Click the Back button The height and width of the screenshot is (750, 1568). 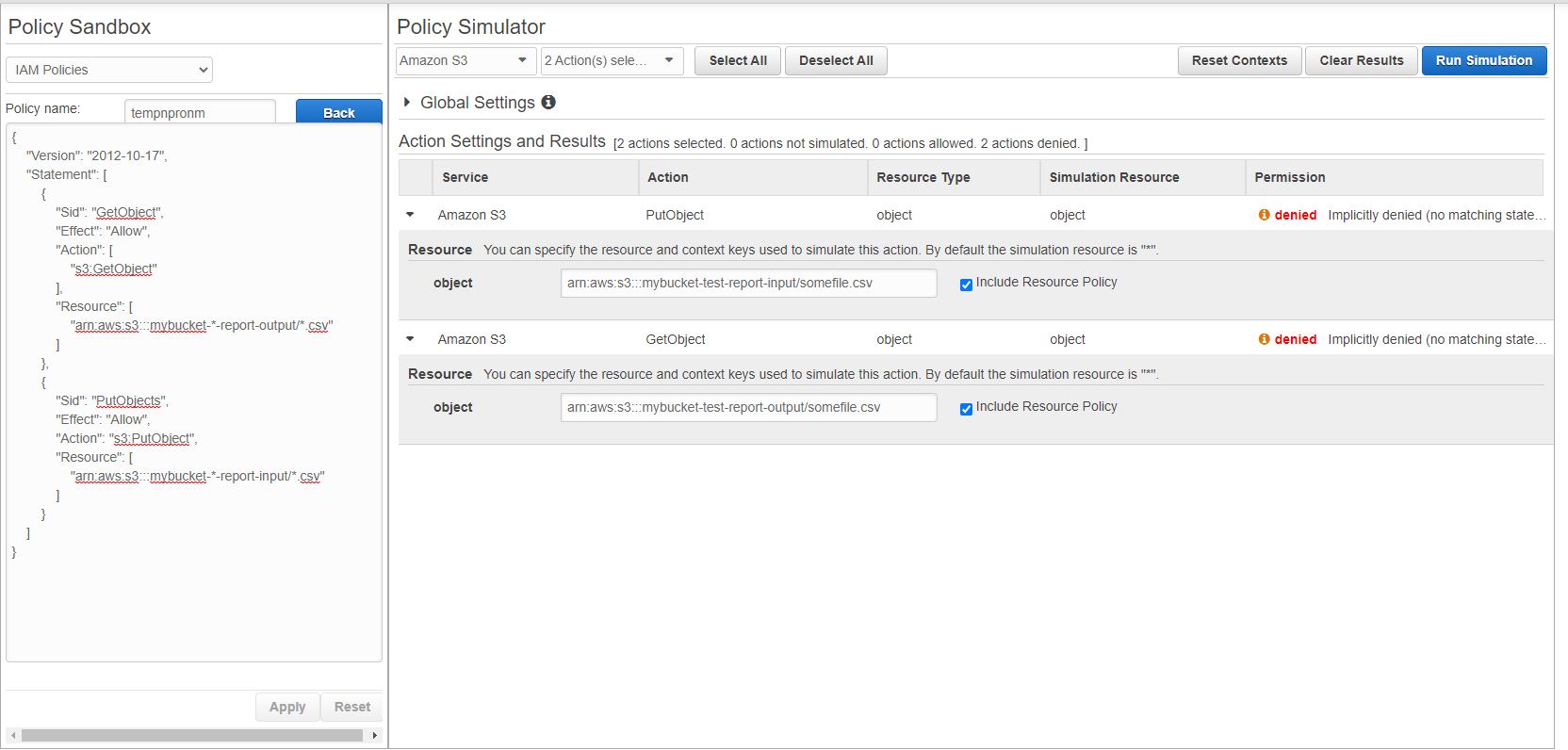coord(339,111)
